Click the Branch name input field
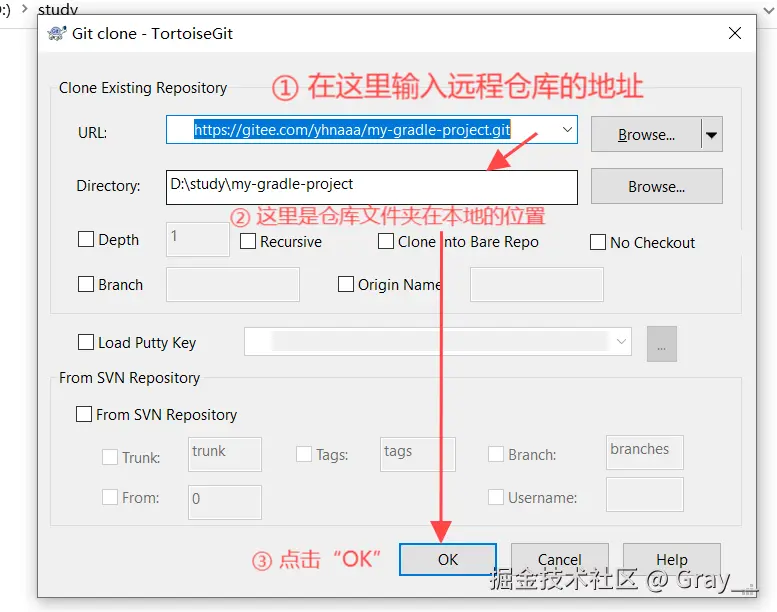The image size is (777, 612). point(233,284)
